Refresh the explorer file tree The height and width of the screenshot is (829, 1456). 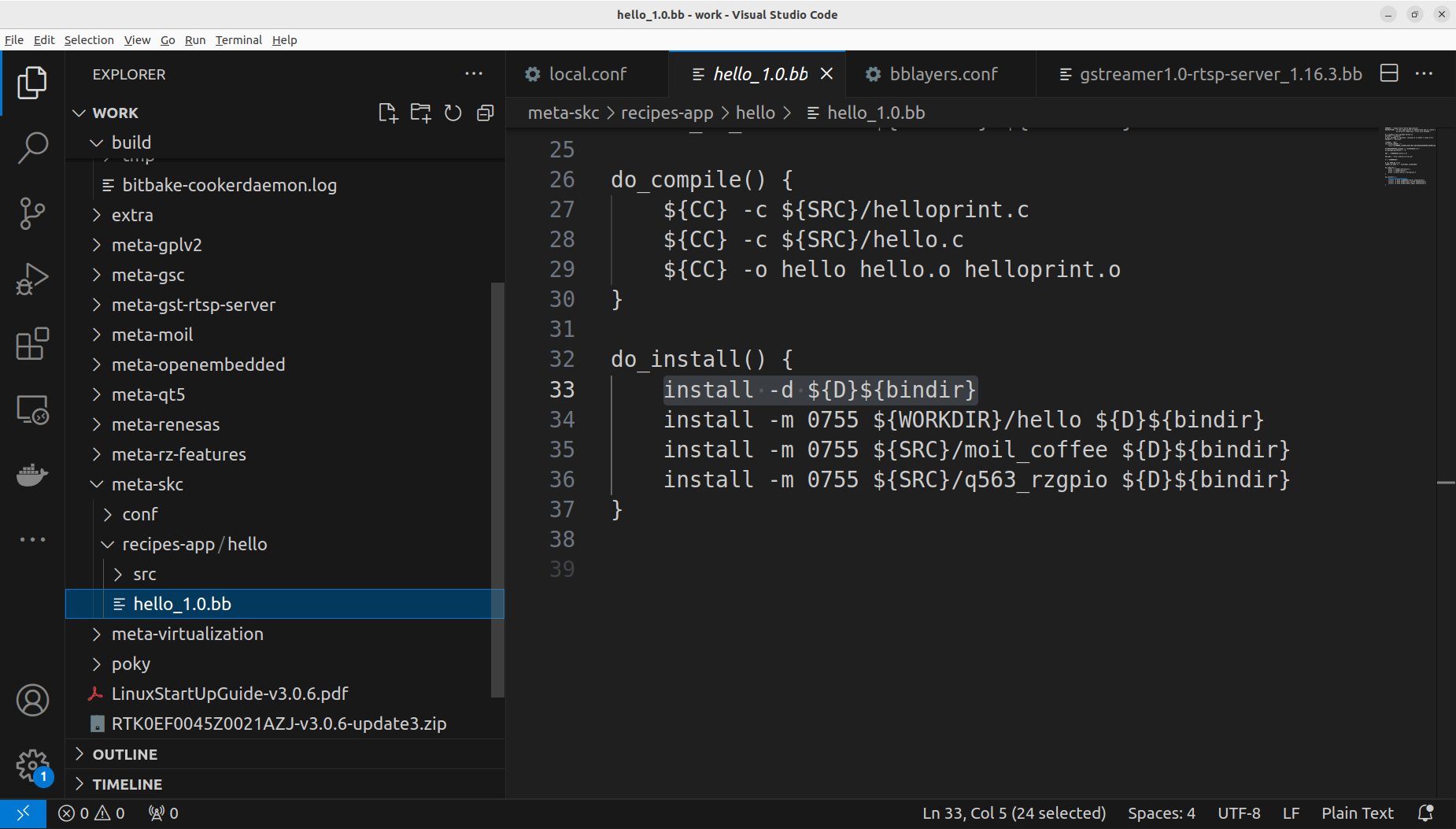coord(453,113)
